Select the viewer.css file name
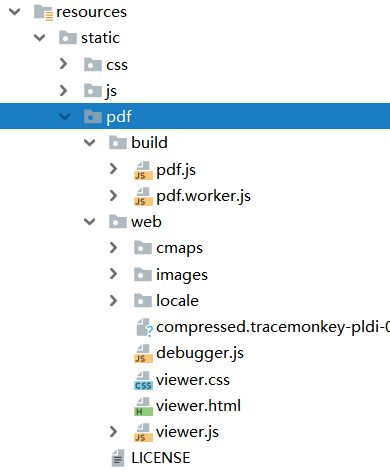 (193, 380)
